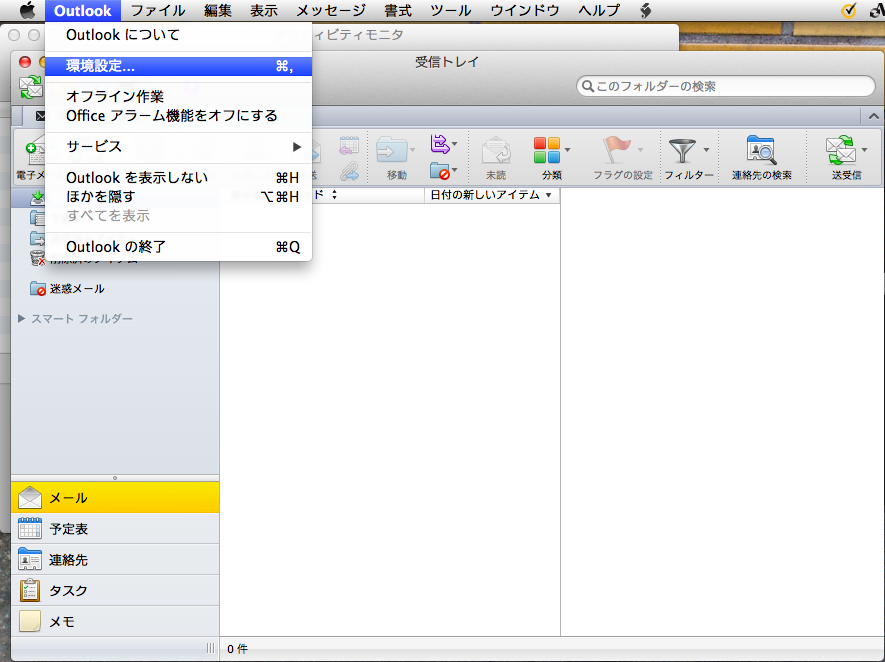This screenshot has height=662, width=885.
Task: Click Outlook について menu entry
Action: coord(122,36)
